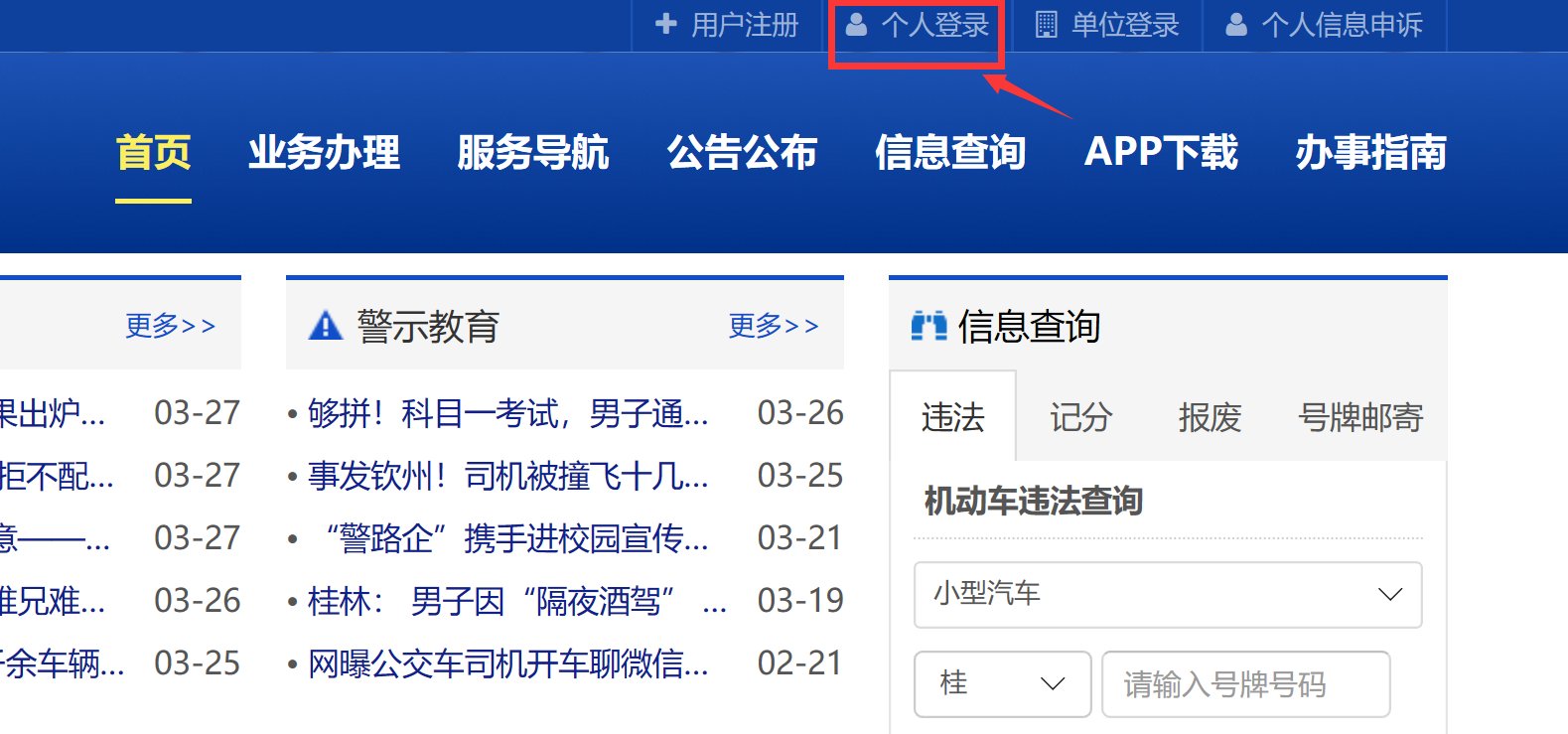1568x734 pixels.
Task: Go to the 首页 menu item
Action: click(x=153, y=153)
